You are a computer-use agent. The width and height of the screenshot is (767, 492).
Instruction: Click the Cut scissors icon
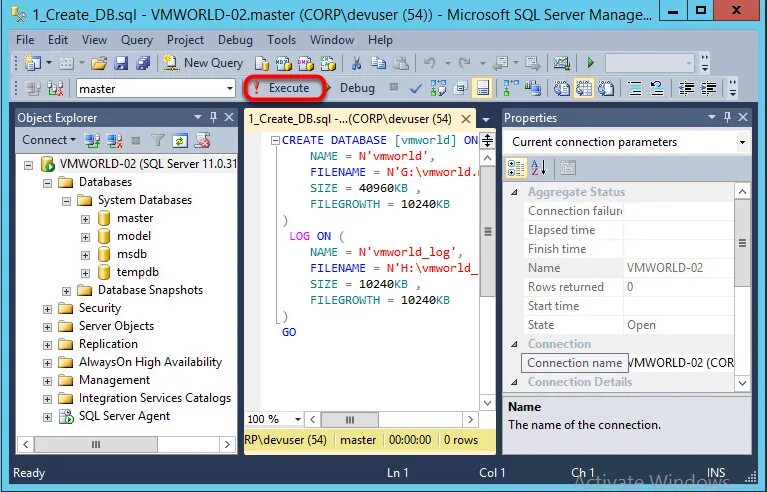coord(357,63)
